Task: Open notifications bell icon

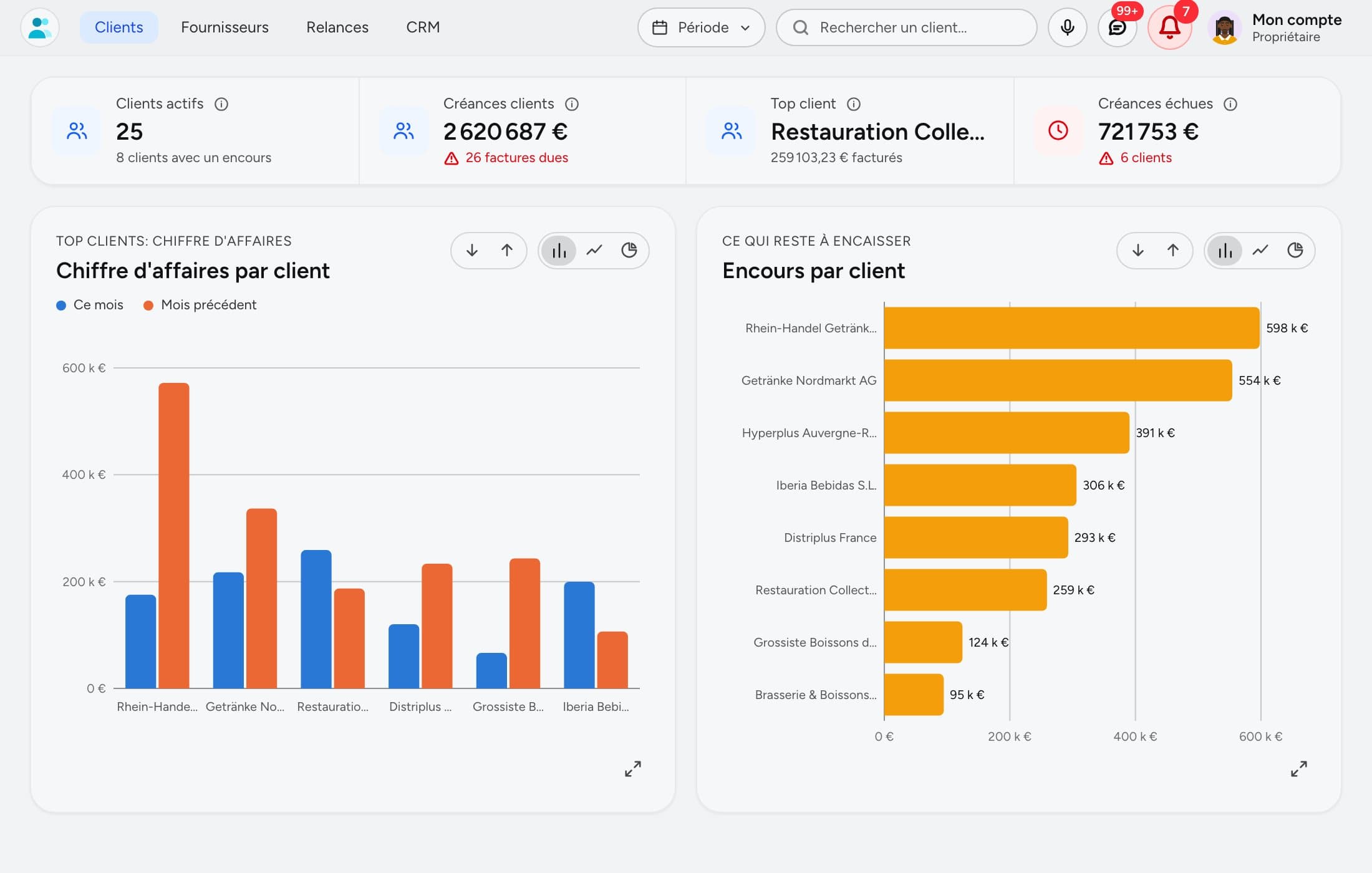Action: click(x=1169, y=27)
